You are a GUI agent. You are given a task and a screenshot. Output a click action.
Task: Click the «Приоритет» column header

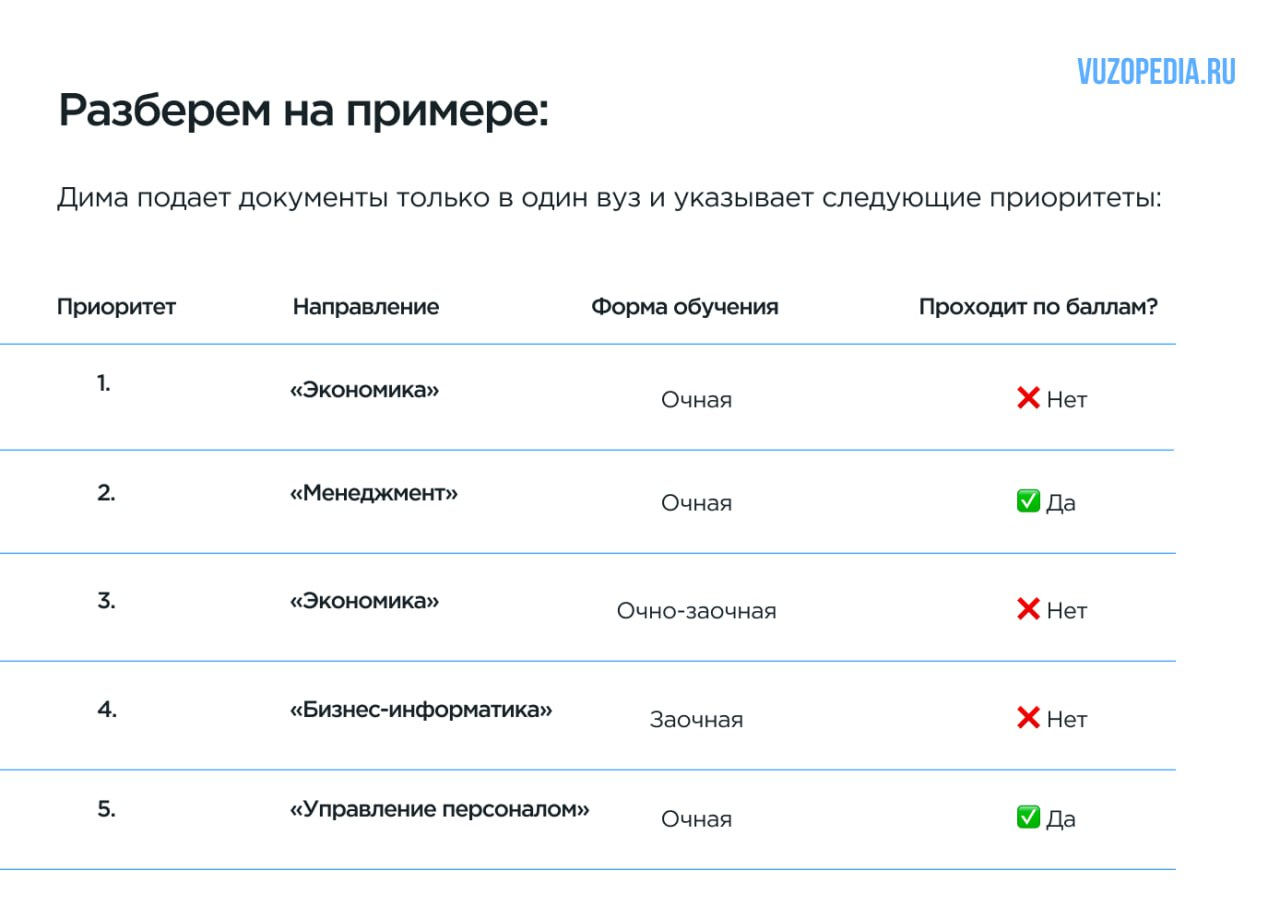point(116,307)
